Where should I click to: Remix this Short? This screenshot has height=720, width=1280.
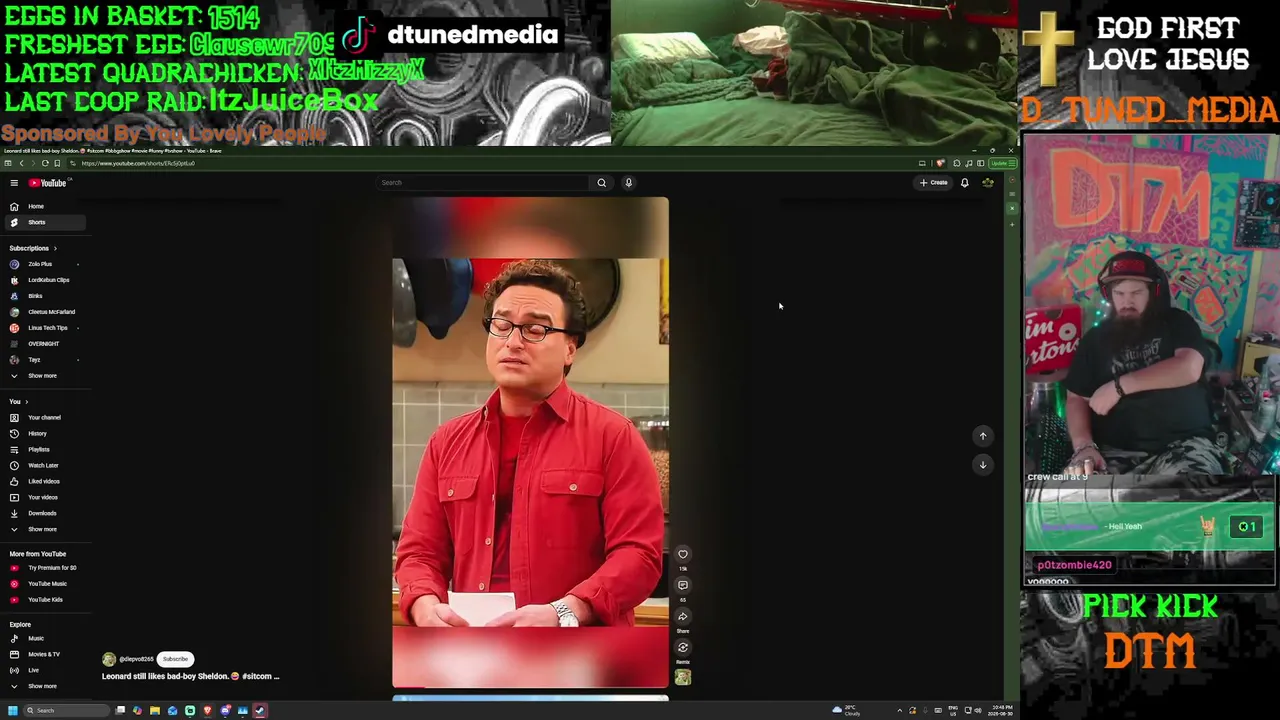coord(683,647)
